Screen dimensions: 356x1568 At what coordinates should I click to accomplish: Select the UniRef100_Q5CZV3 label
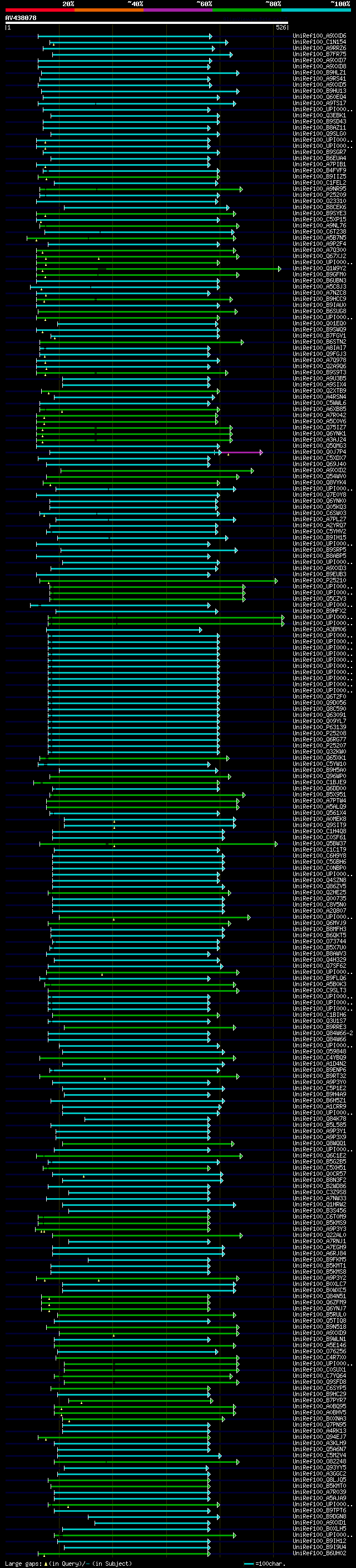319,598
